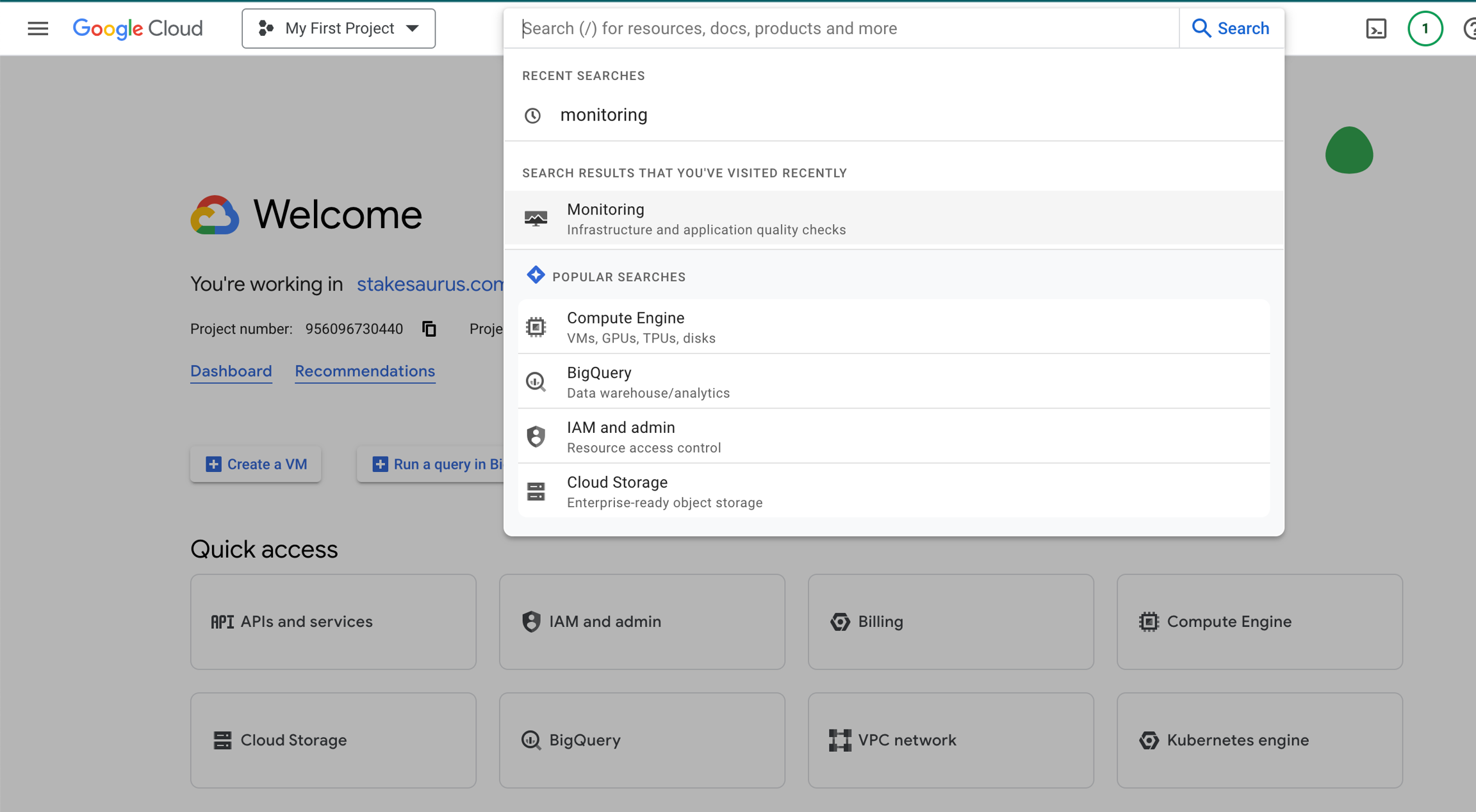This screenshot has height=812, width=1476.
Task: Switch to the Recommendations tab
Action: (365, 371)
